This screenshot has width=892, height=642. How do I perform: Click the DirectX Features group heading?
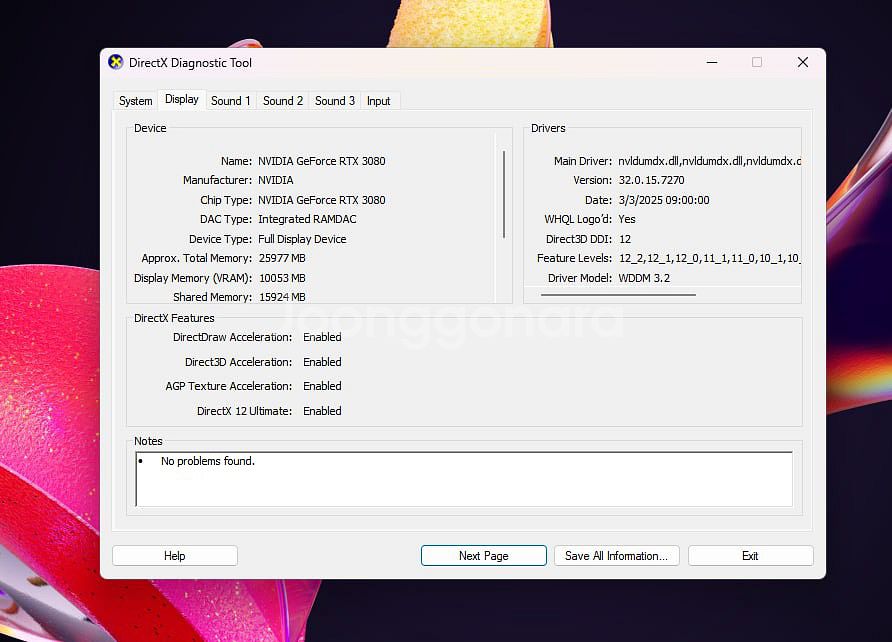[x=174, y=318]
